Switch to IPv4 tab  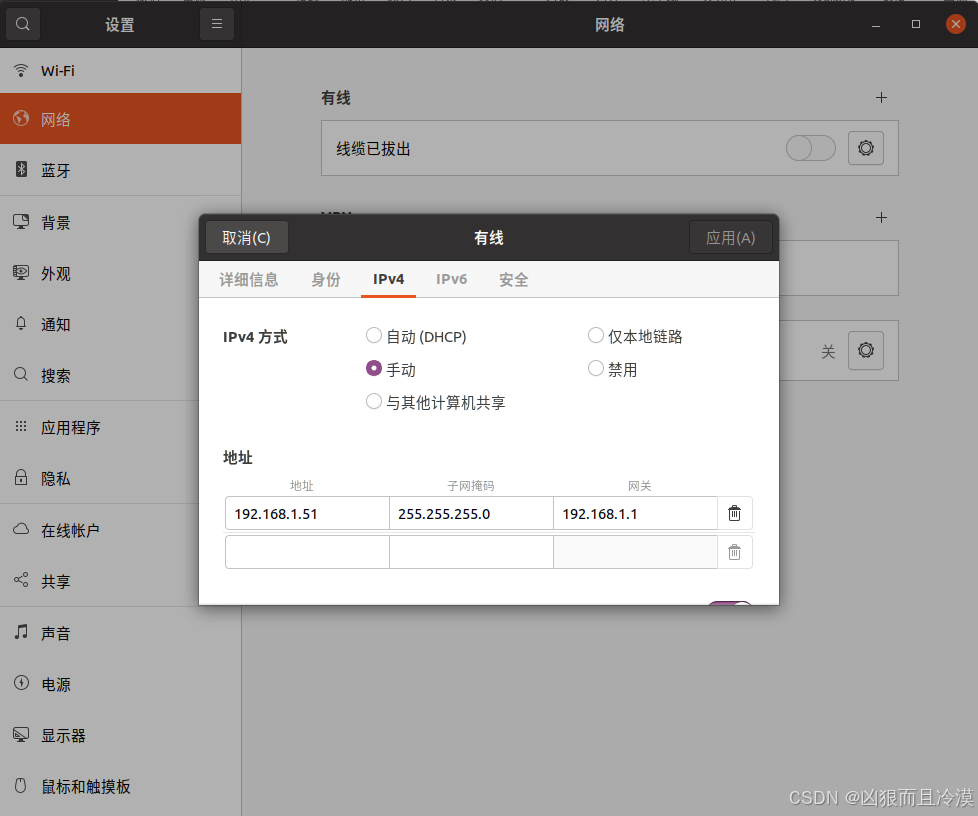389,279
